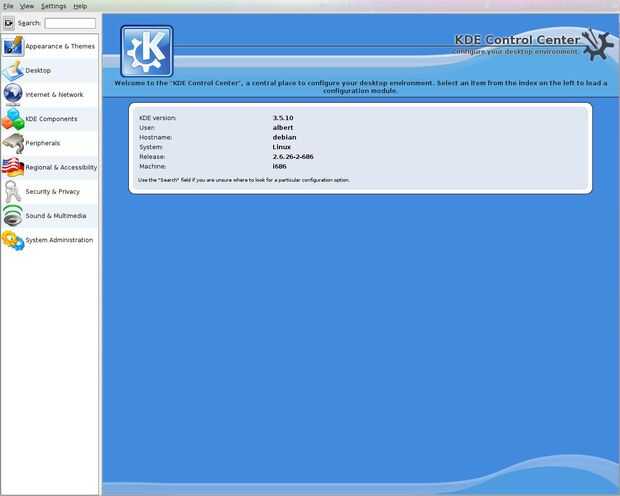
Task: Open the View menu
Action: pos(27,6)
